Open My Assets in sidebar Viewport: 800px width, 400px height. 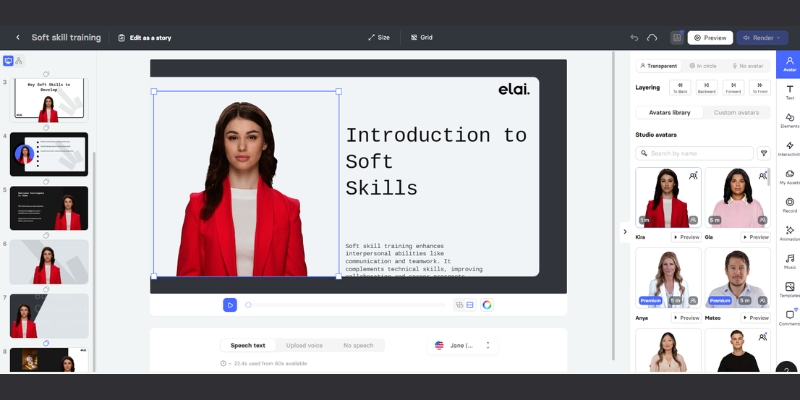789,177
